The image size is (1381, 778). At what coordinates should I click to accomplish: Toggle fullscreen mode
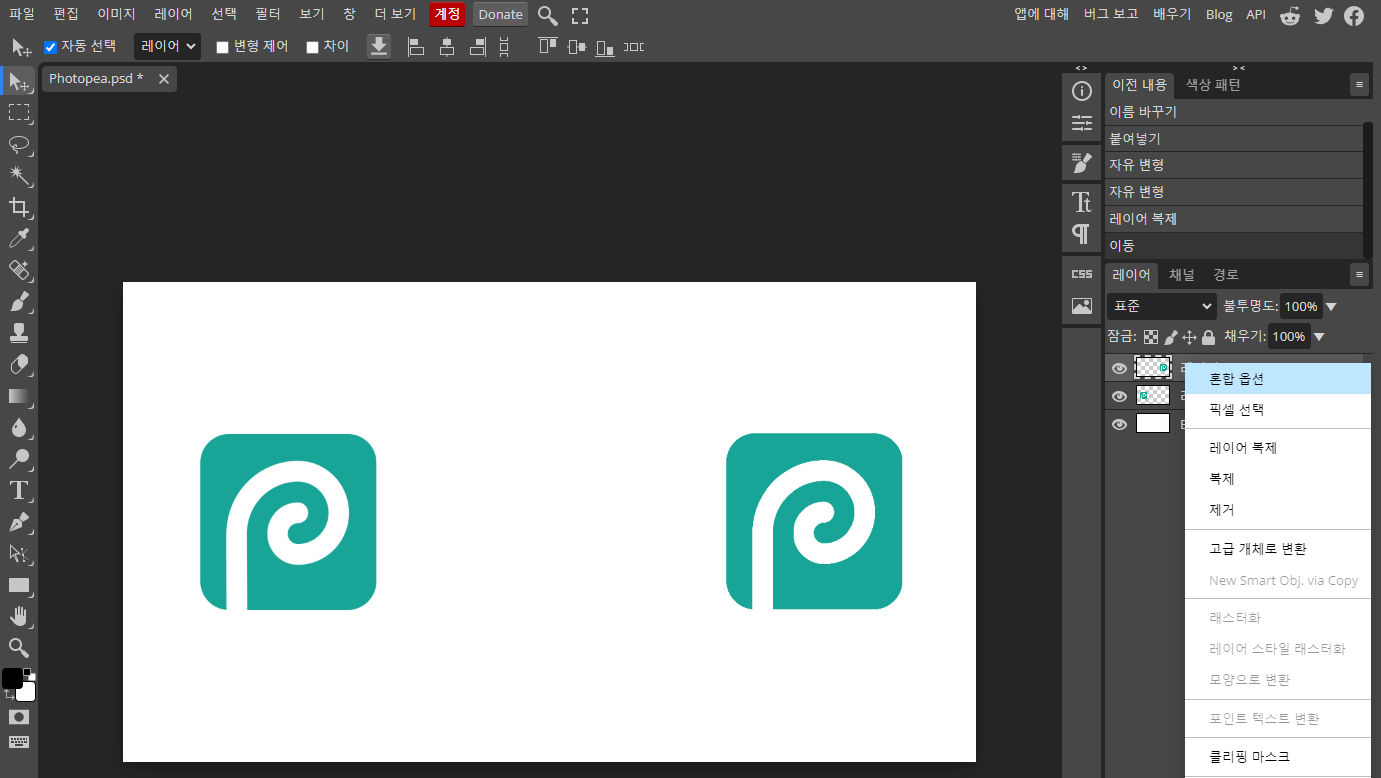point(580,15)
